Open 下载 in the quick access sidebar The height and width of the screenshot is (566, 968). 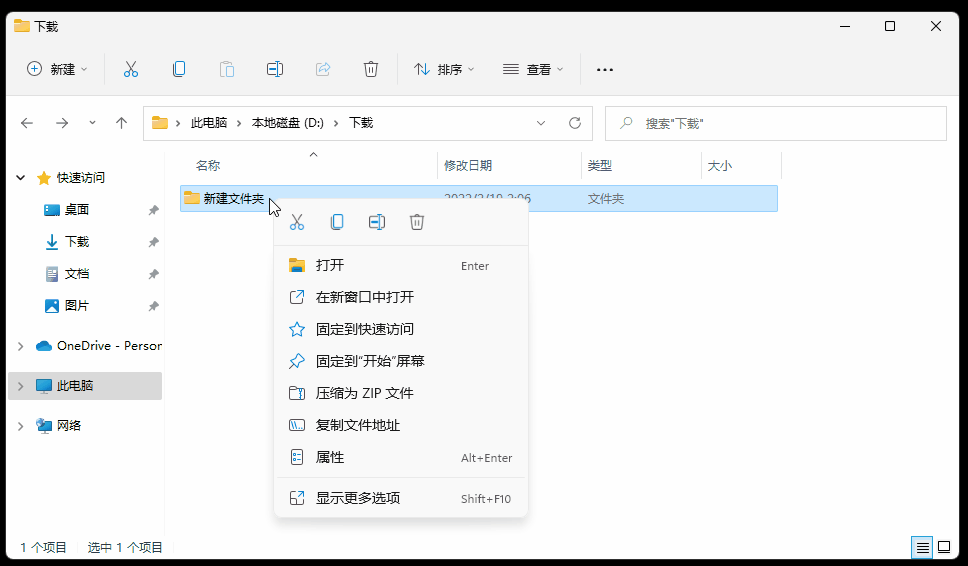77,242
